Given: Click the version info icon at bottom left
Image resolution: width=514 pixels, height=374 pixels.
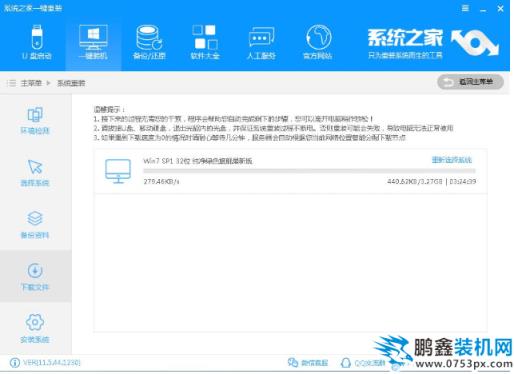Looking at the screenshot, I should [x=15, y=363].
